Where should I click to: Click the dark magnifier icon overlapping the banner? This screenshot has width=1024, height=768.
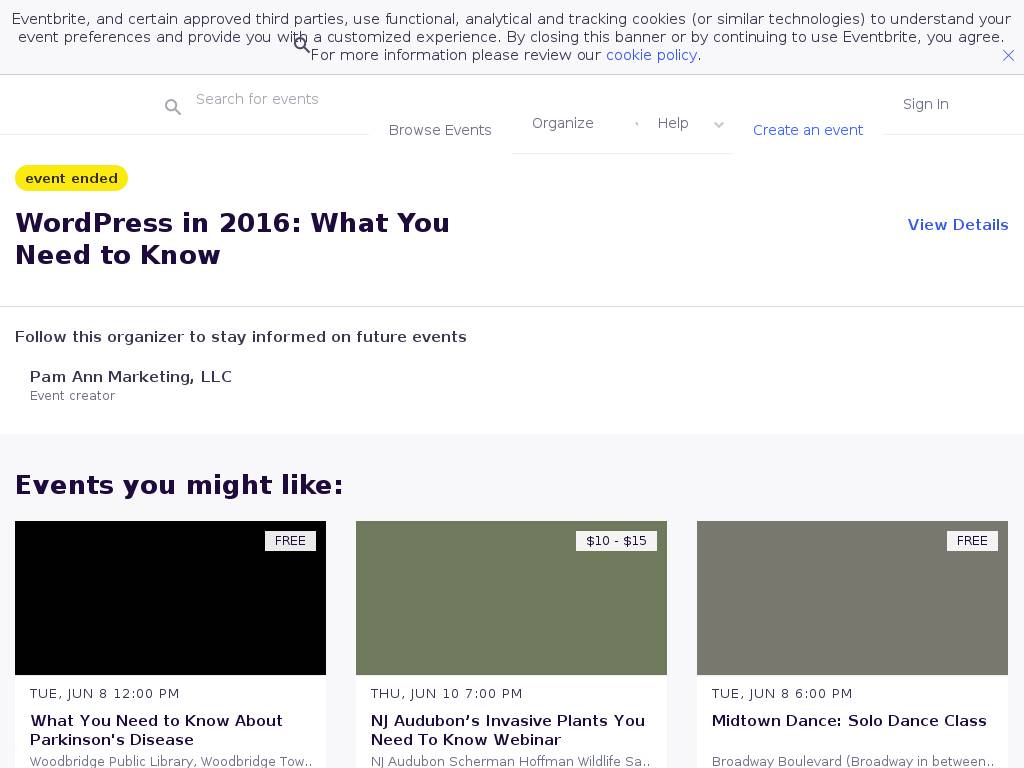[302, 44]
